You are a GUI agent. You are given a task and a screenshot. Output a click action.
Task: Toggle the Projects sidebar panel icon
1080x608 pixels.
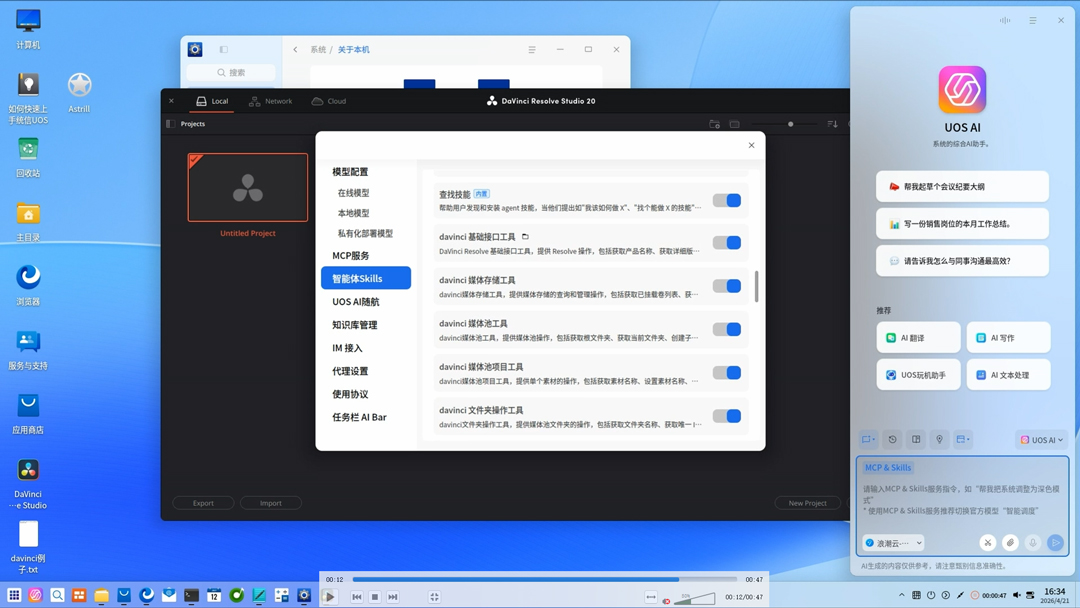[x=171, y=124]
